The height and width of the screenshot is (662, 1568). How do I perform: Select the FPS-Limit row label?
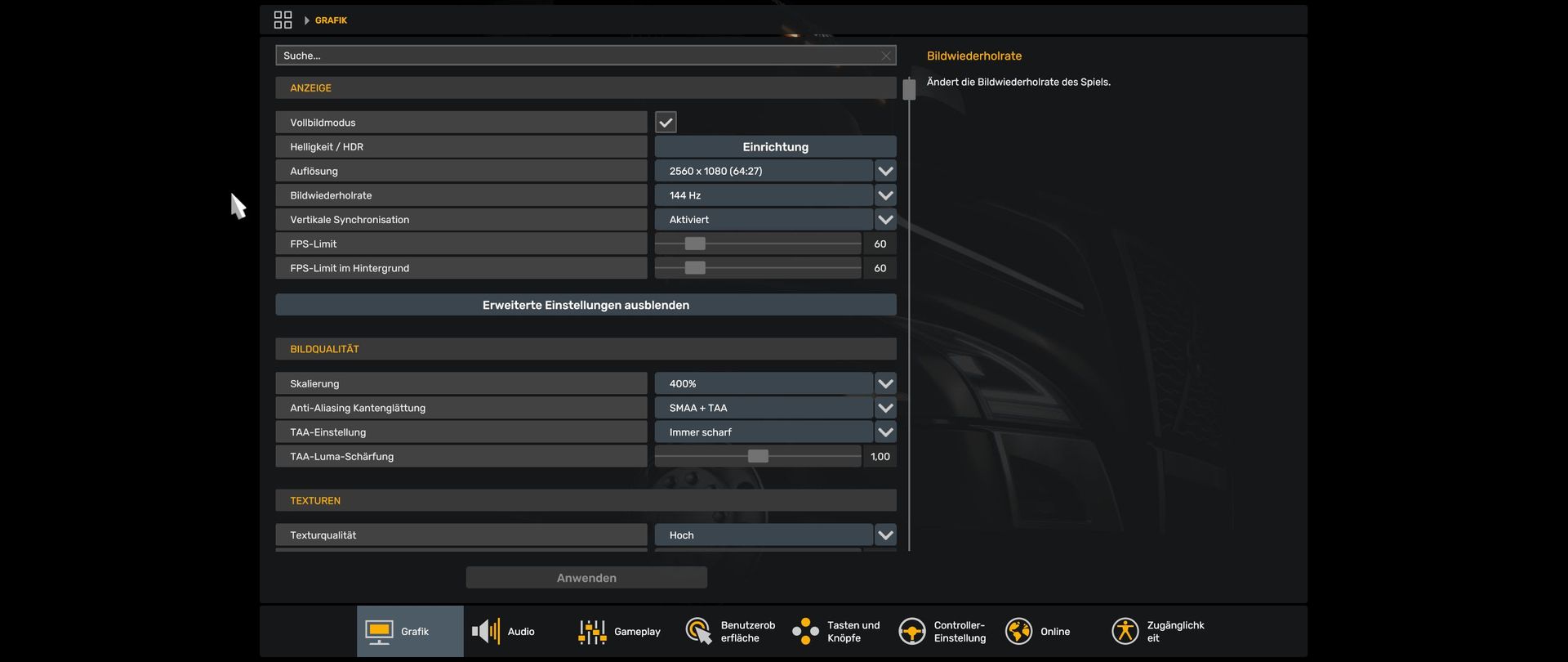(461, 244)
